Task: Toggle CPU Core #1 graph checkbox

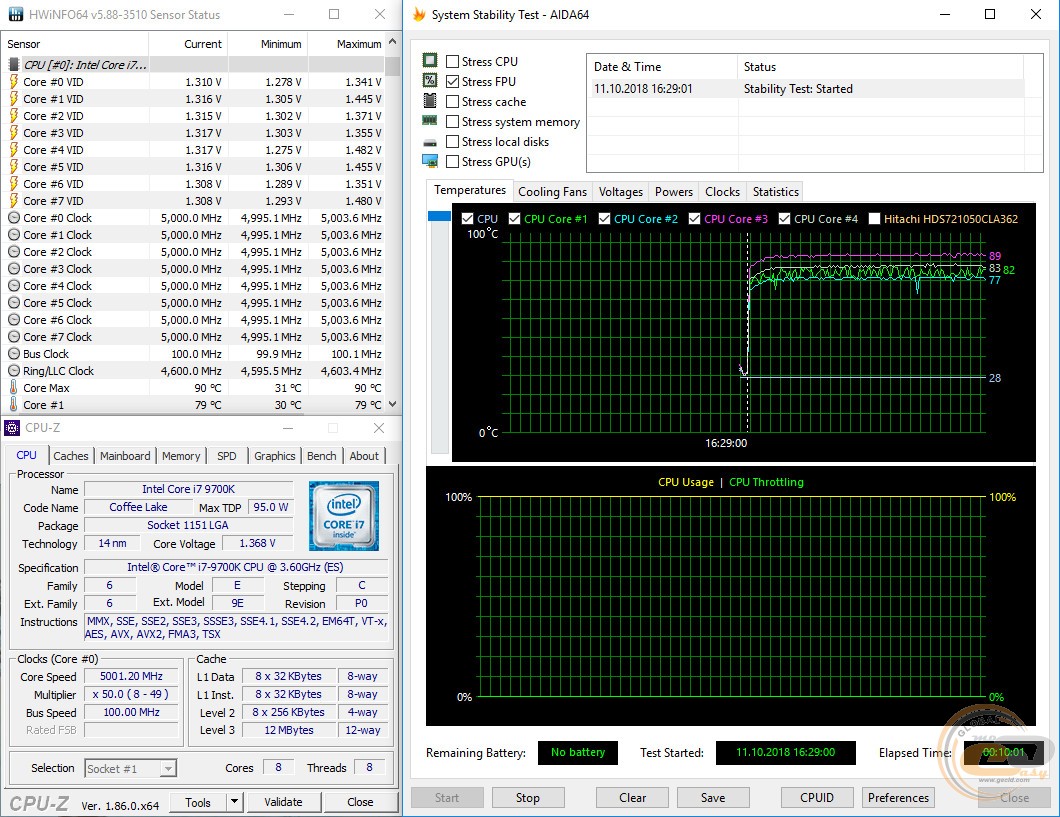Action: pyautogui.click(x=514, y=218)
